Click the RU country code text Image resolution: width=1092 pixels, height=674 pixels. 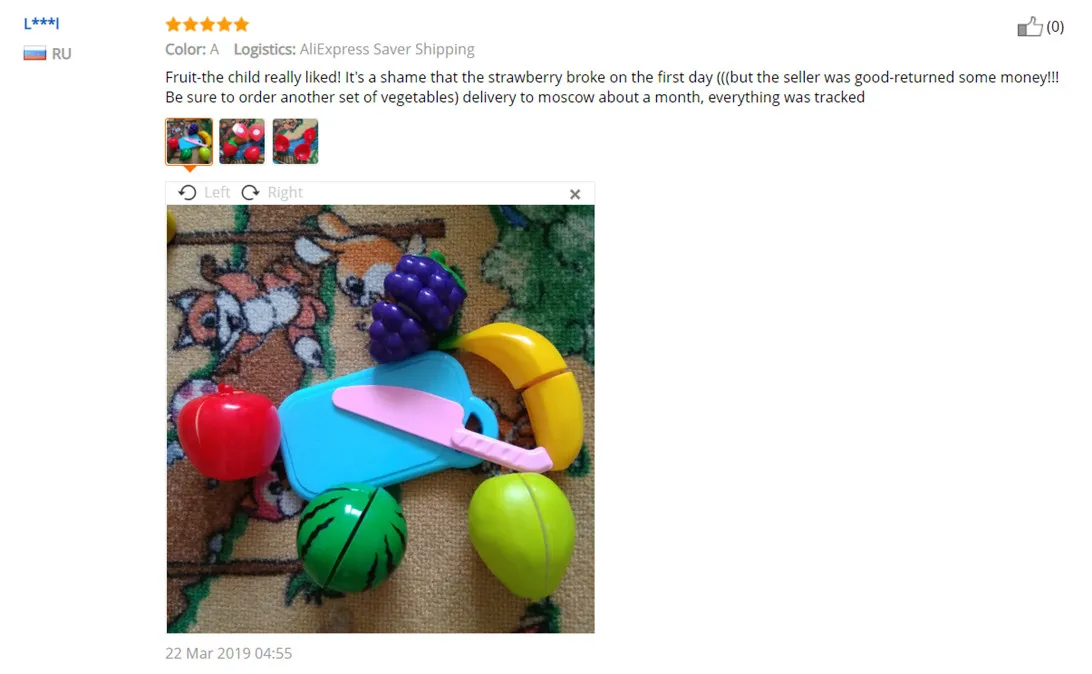[61, 54]
